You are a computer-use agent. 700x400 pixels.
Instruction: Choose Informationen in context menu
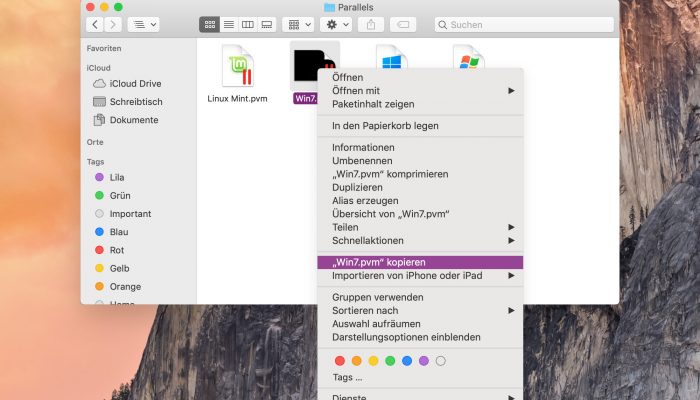(x=420, y=147)
